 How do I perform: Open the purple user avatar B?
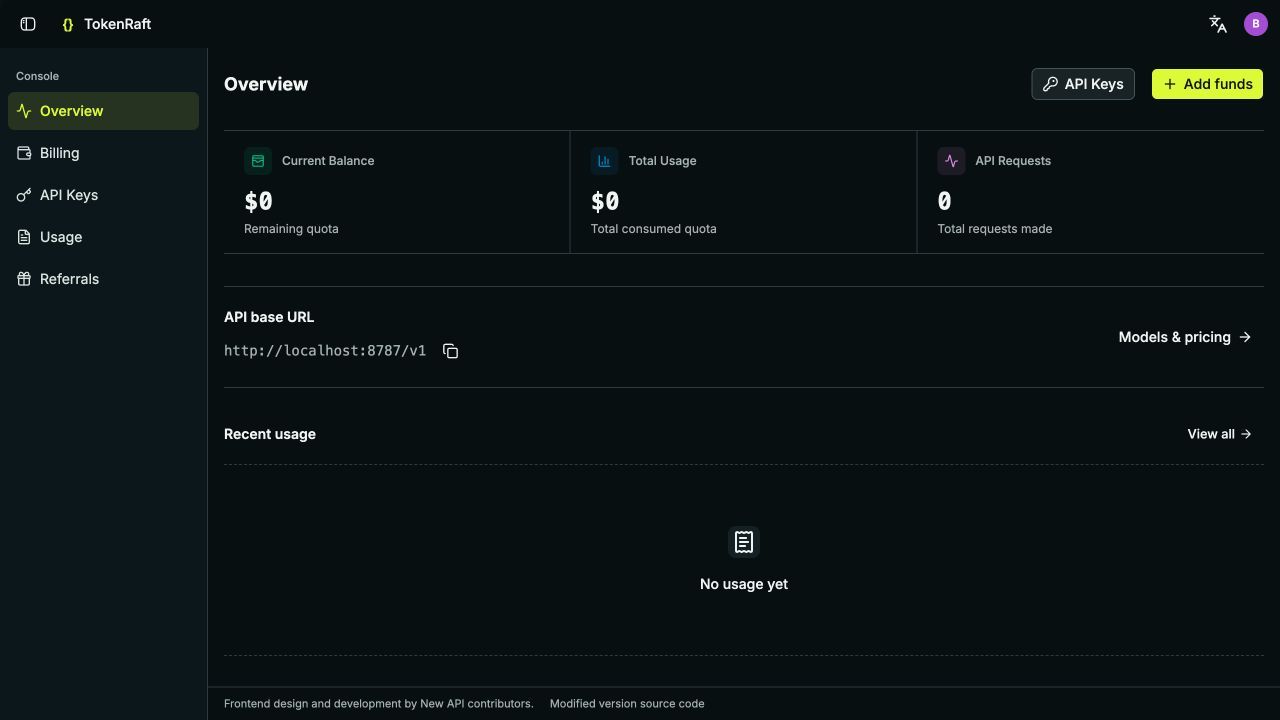click(1256, 24)
